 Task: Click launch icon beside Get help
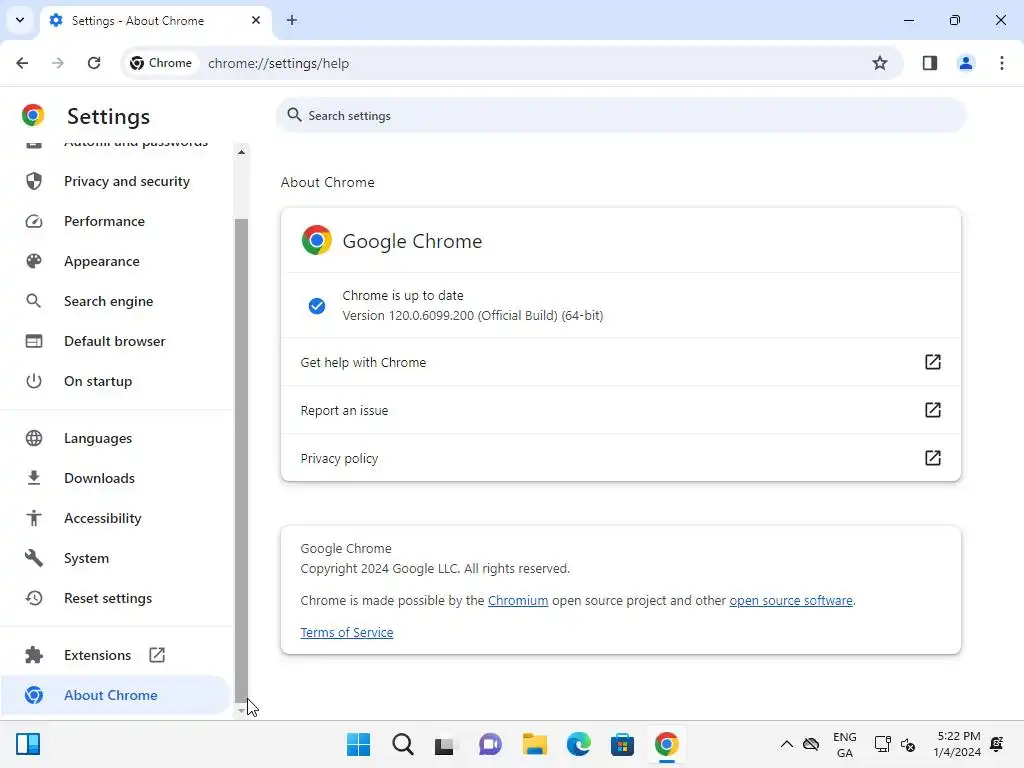(933, 362)
